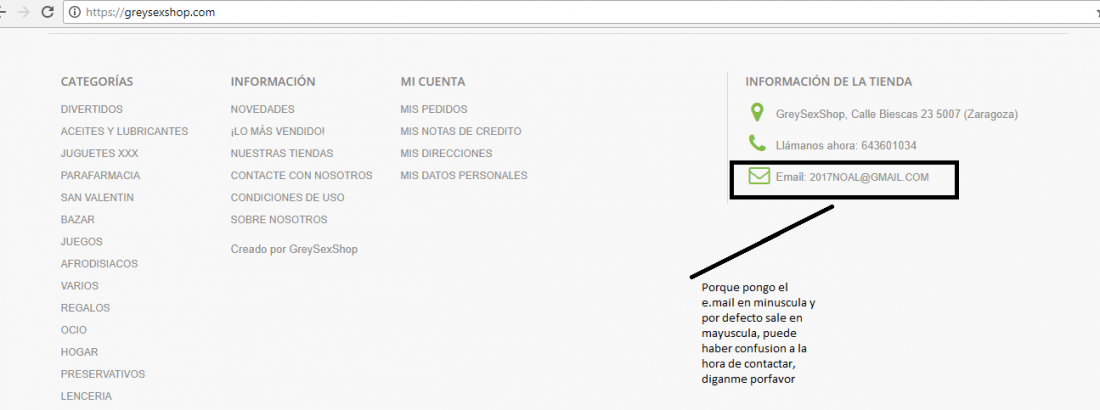Open the HOGAR category
This screenshot has height=410, width=1100.
[x=79, y=352]
